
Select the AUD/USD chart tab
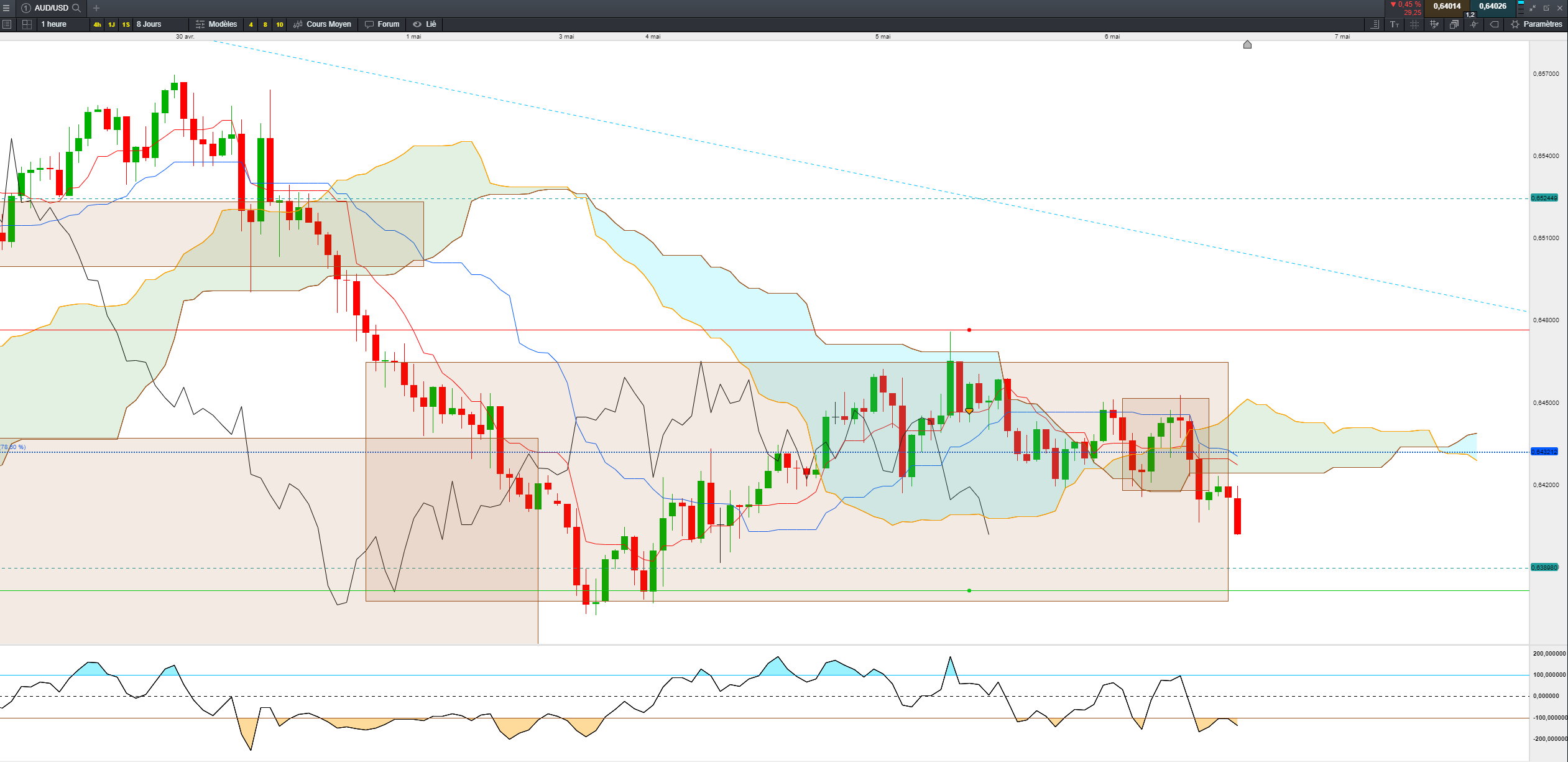(x=51, y=8)
